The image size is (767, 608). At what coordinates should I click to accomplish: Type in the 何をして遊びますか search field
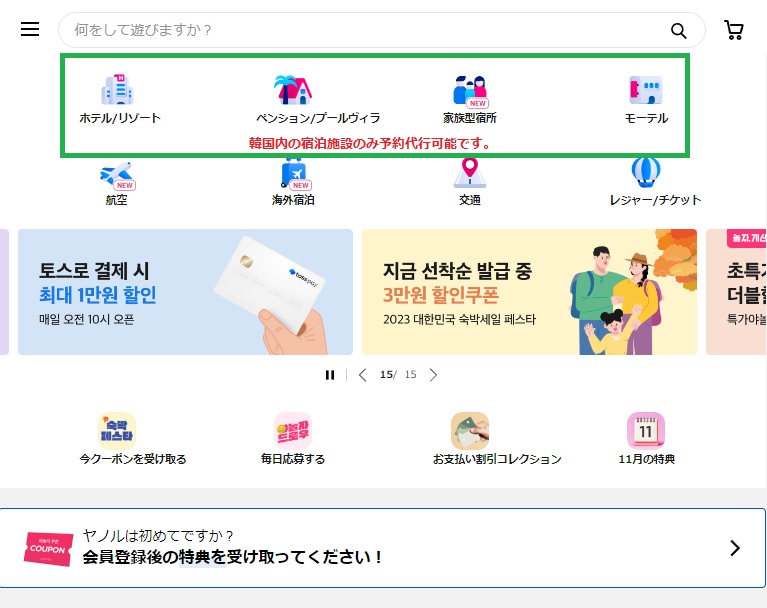[360, 31]
